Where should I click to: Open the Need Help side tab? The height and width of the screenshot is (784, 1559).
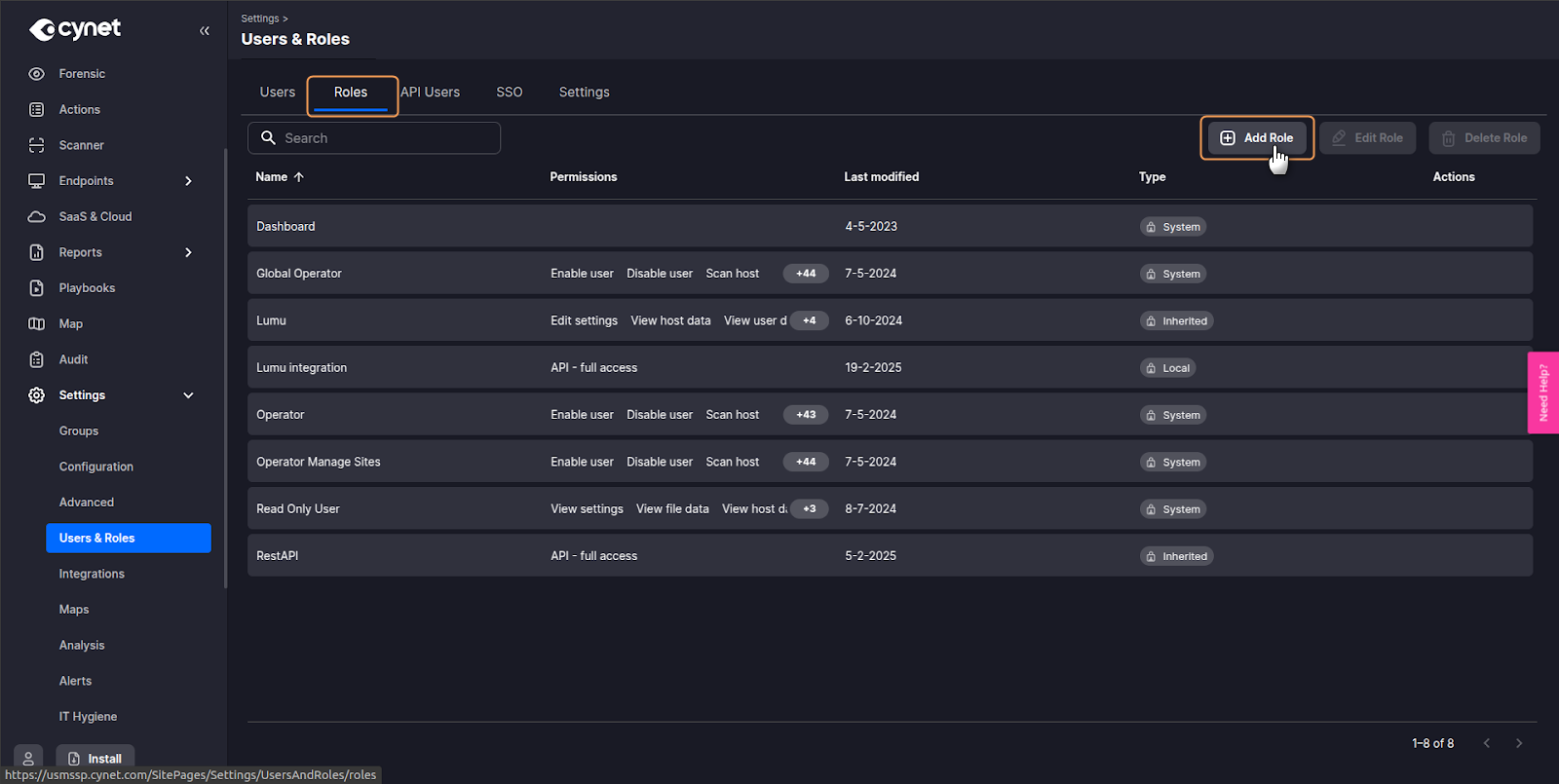coord(1543,392)
